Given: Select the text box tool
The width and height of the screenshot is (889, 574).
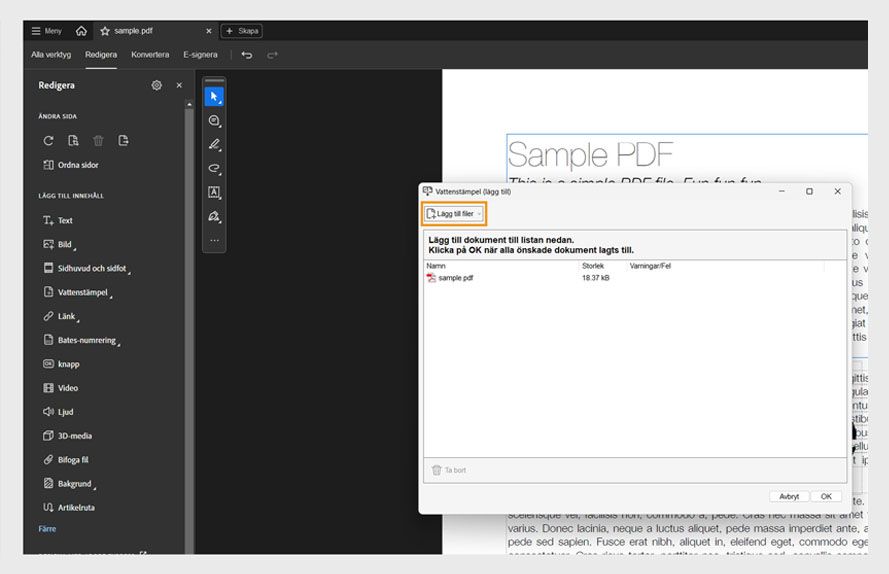Looking at the screenshot, I should (214, 192).
